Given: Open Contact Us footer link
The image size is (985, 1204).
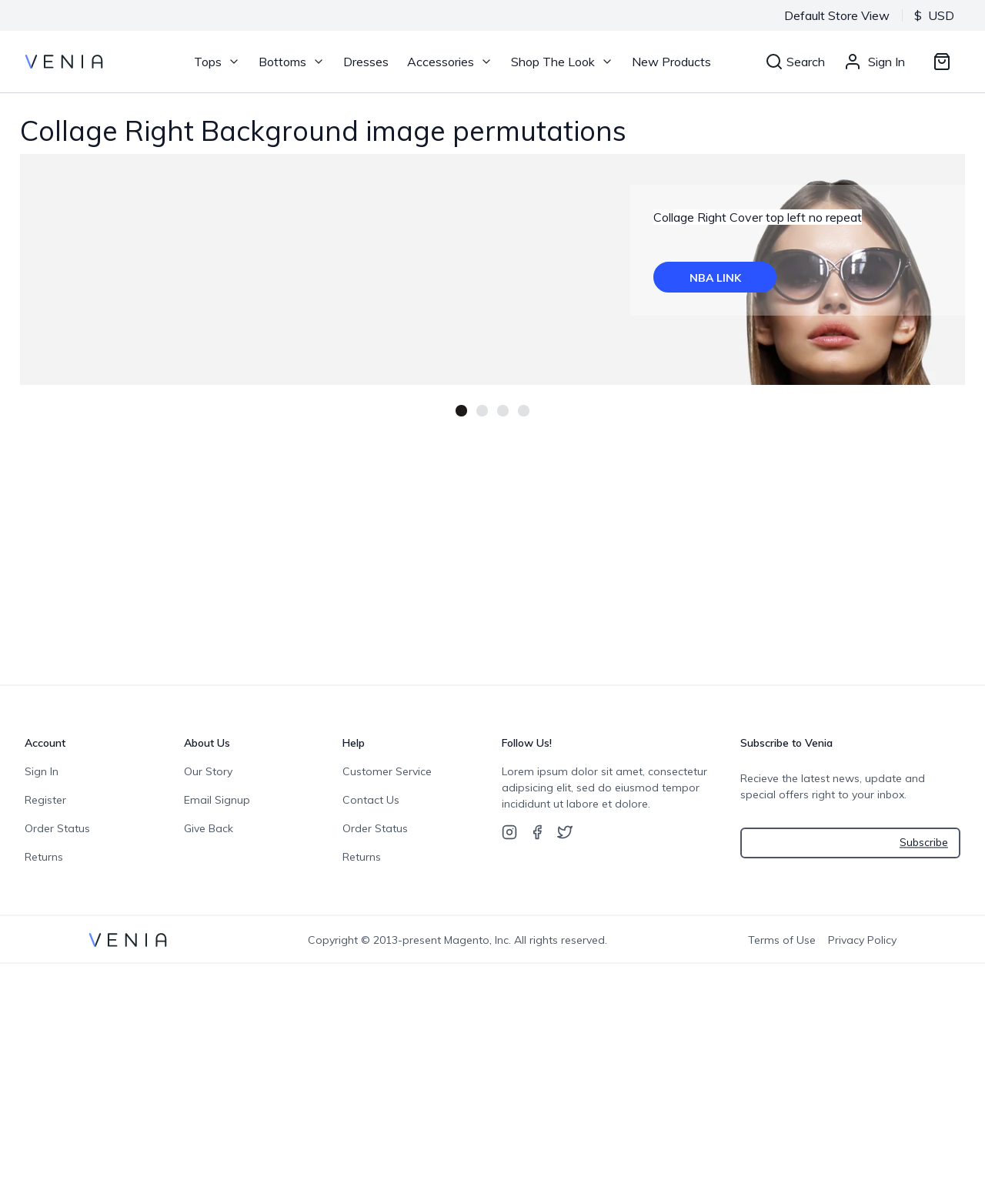Looking at the screenshot, I should click(371, 800).
